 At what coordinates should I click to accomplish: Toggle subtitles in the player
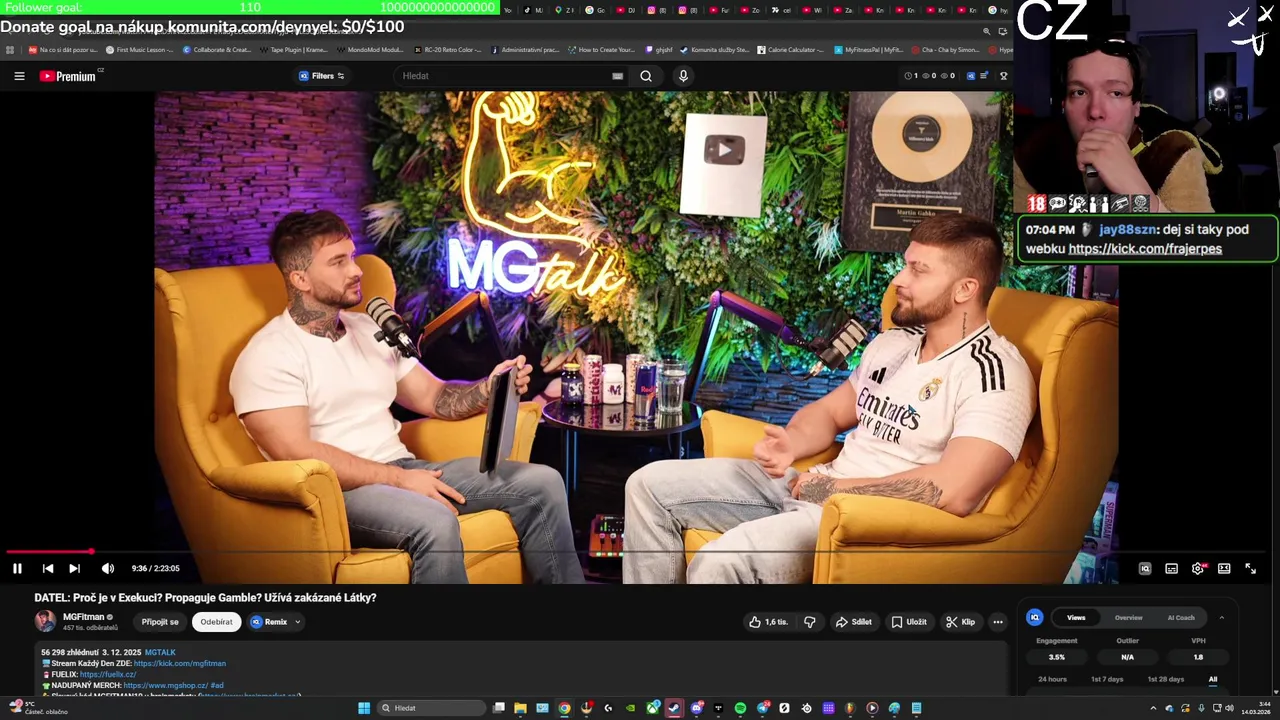(1171, 568)
